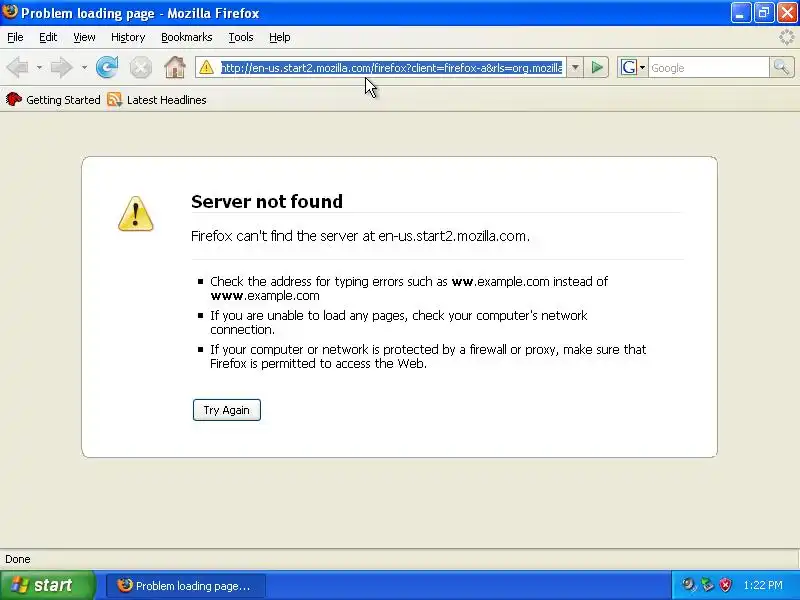Click the Google search input box

[x=709, y=67]
